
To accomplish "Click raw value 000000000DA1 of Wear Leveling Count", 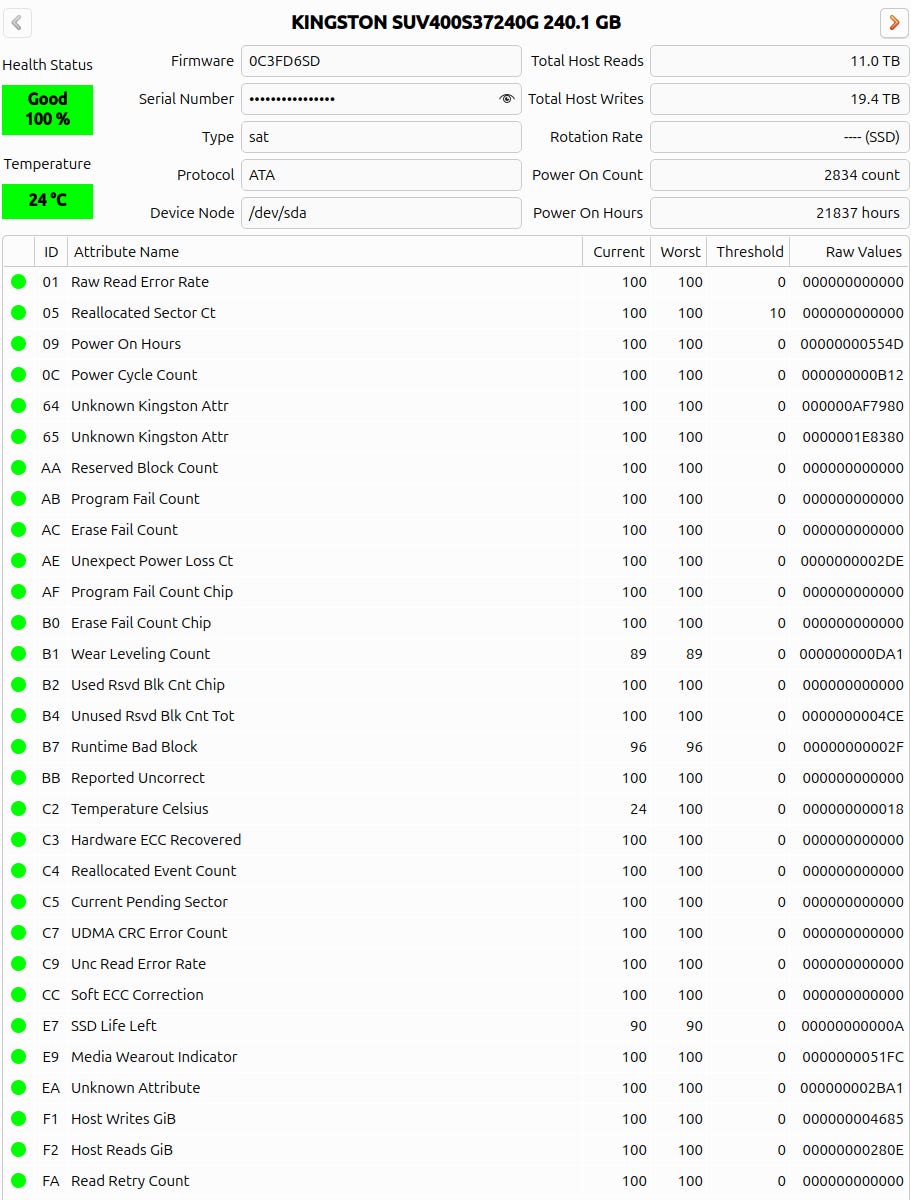I will (x=853, y=654).
